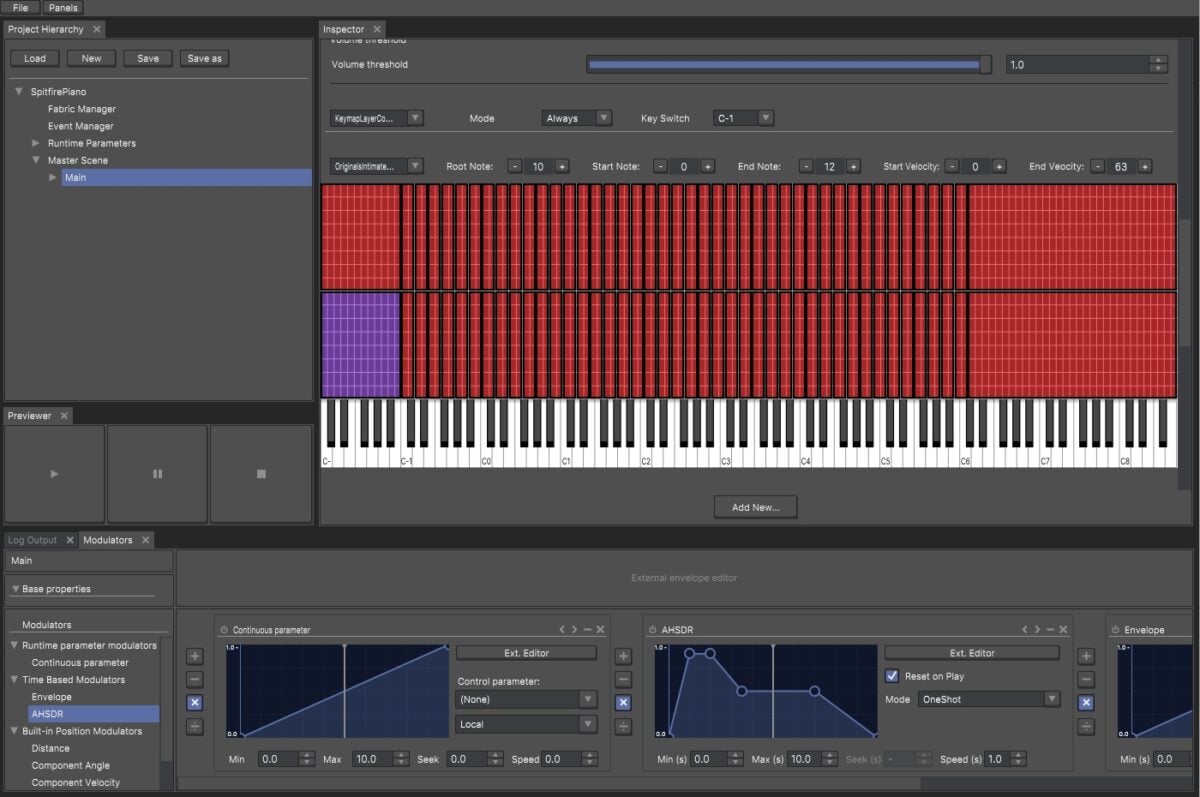1200x797 pixels.
Task: Click the Stop icon in the Previewer panel
Action: 260,473
